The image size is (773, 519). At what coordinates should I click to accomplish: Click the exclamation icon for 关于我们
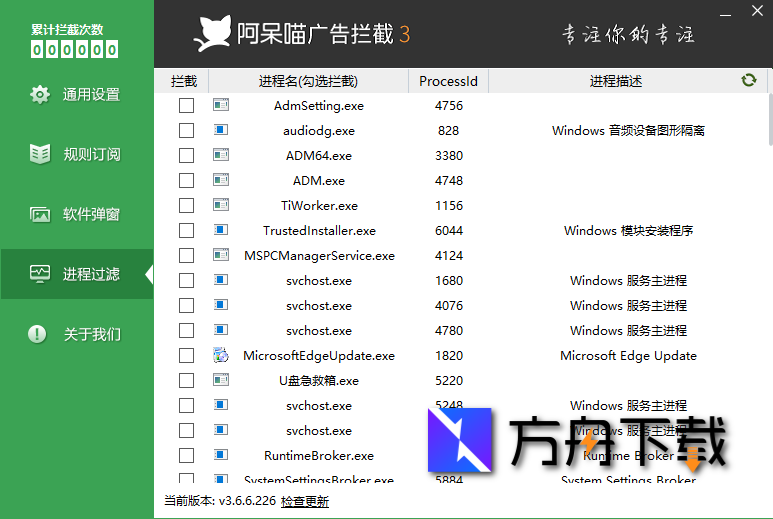click(37, 334)
